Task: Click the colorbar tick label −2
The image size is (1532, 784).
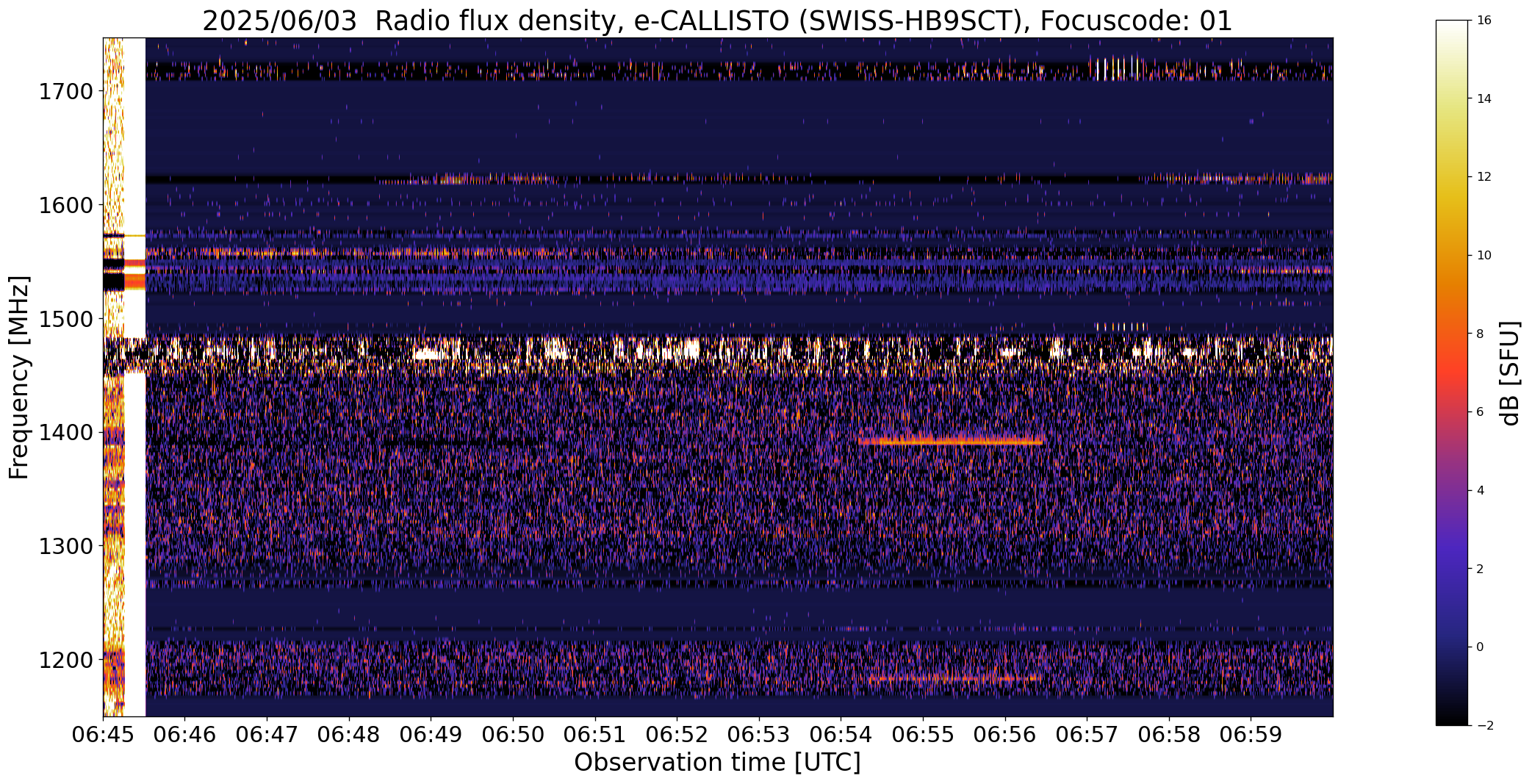Action: click(x=1484, y=726)
